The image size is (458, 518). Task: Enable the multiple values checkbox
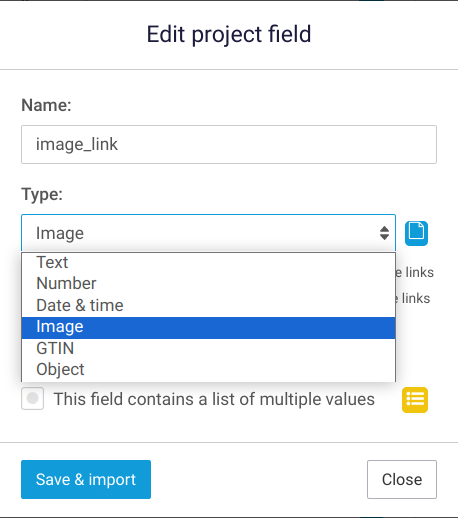click(32, 398)
